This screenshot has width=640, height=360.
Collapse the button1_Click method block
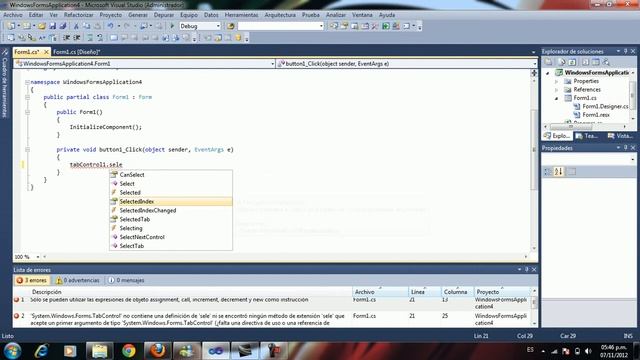point(27,149)
